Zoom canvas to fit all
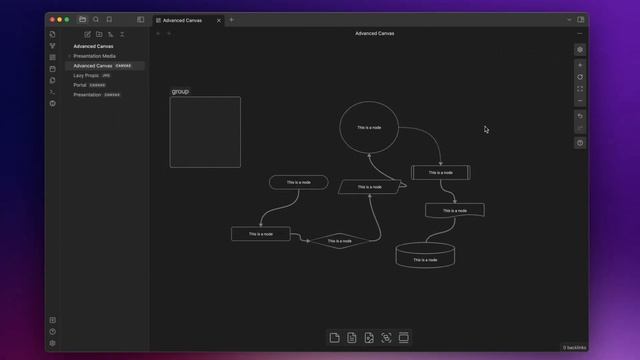The width and height of the screenshot is (640, 360). 580,89
